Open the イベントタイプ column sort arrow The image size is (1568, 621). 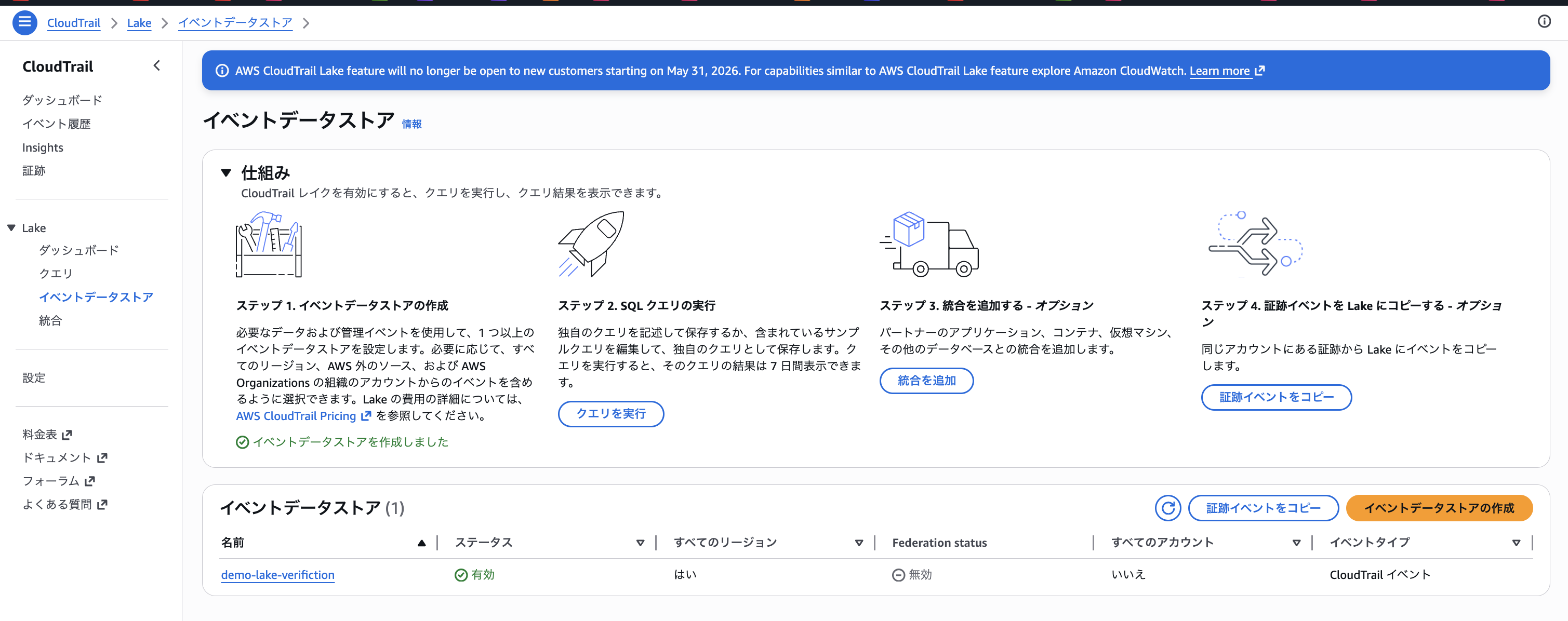pos(1516,543)
